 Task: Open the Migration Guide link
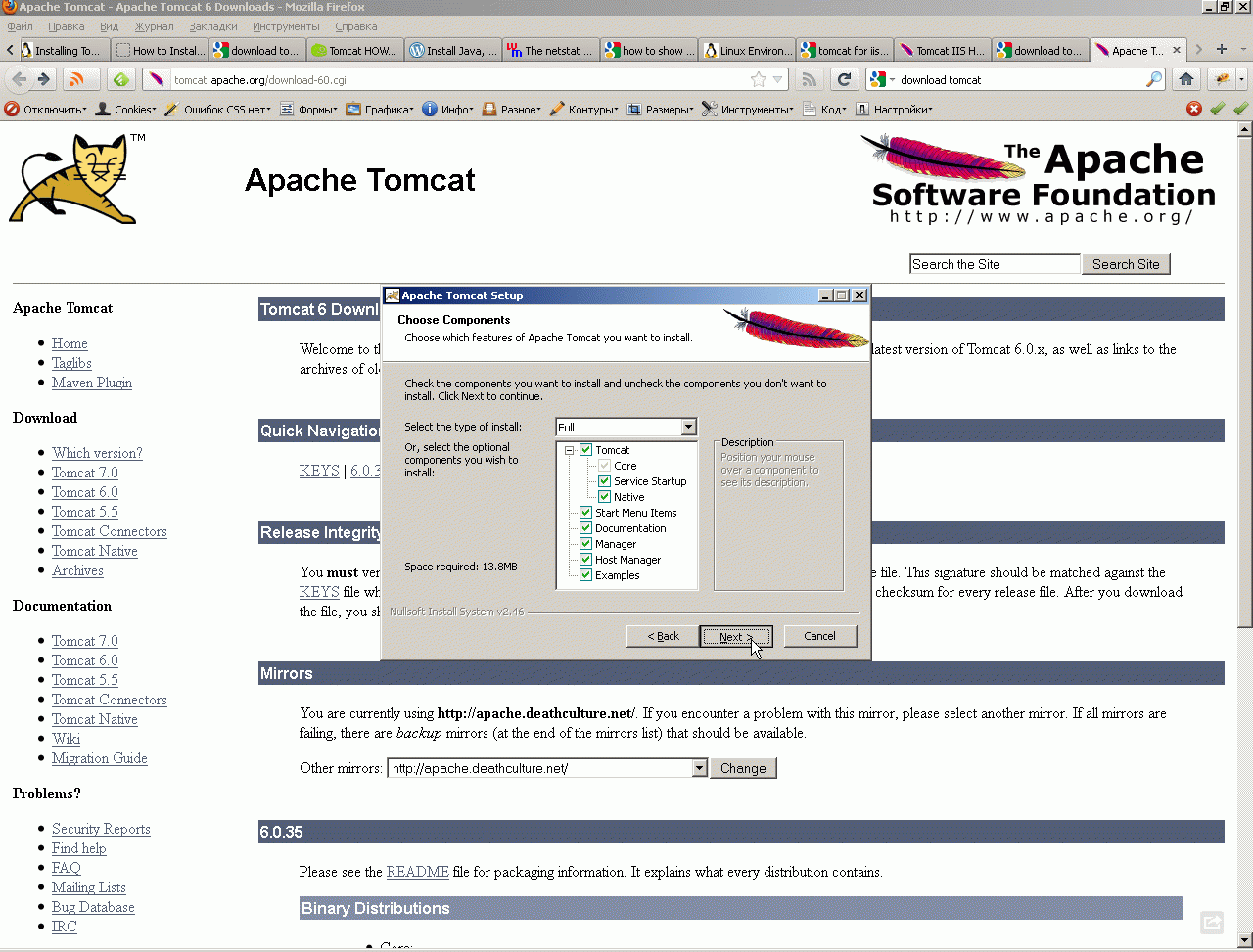100,758
